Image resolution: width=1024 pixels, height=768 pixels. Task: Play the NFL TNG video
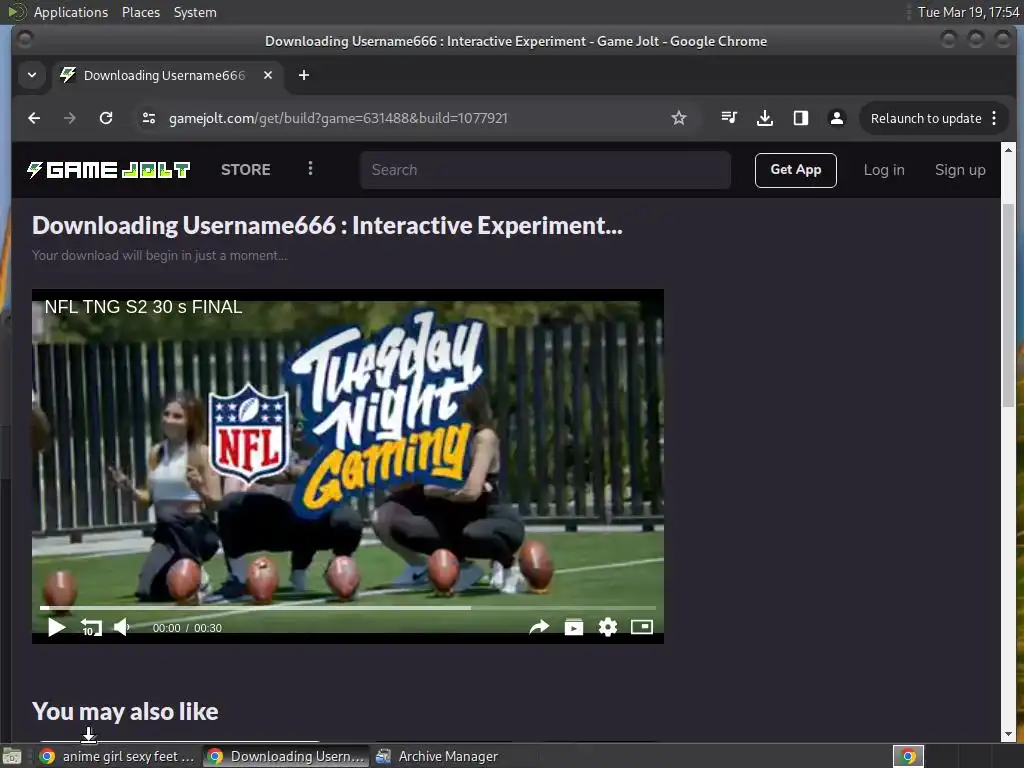point(56,628)
